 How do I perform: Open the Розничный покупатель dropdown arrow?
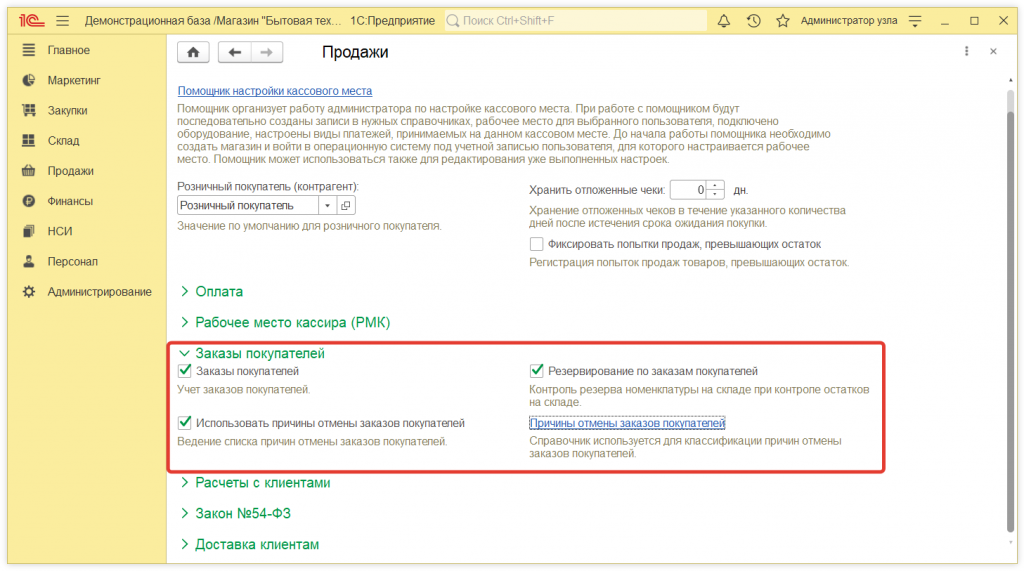[328, 205]
